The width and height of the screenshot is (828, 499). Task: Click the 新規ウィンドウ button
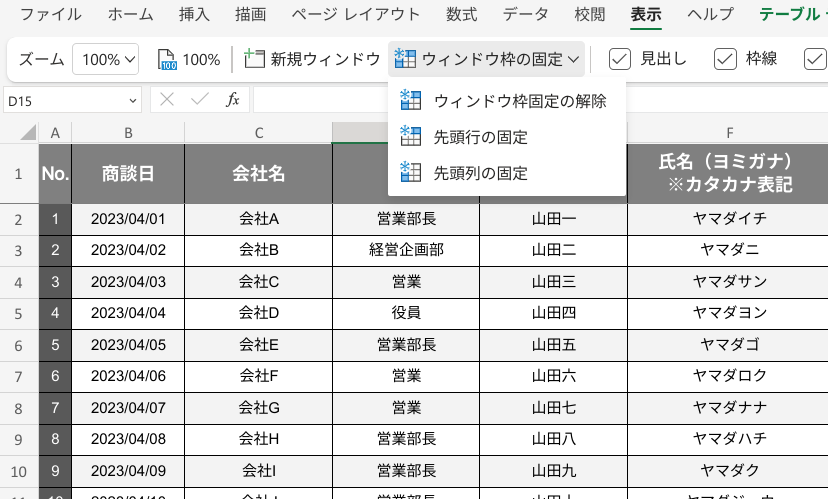click(312, 59)
